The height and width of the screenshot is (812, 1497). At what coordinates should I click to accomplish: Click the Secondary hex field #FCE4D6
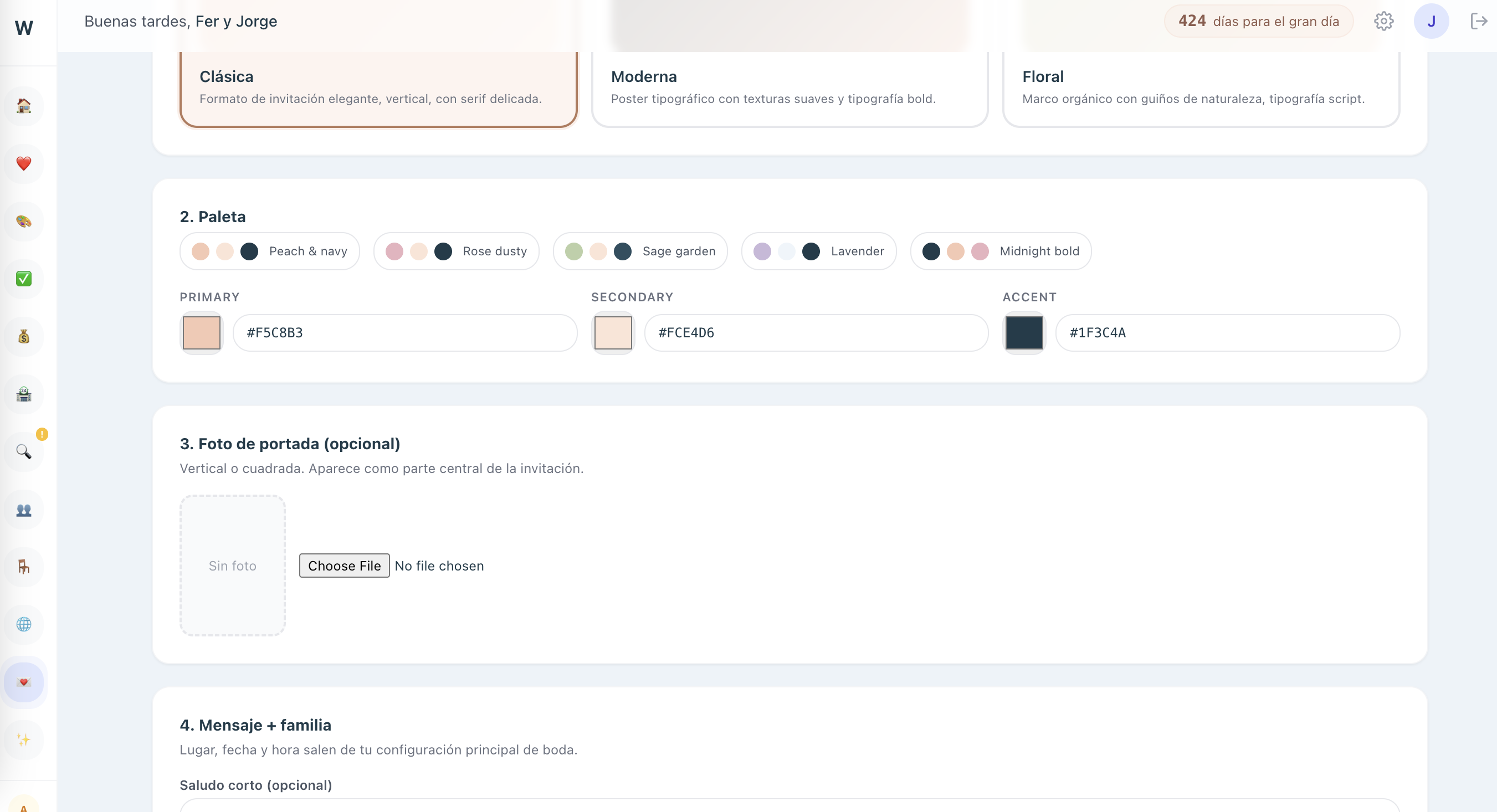click(817, 333)
